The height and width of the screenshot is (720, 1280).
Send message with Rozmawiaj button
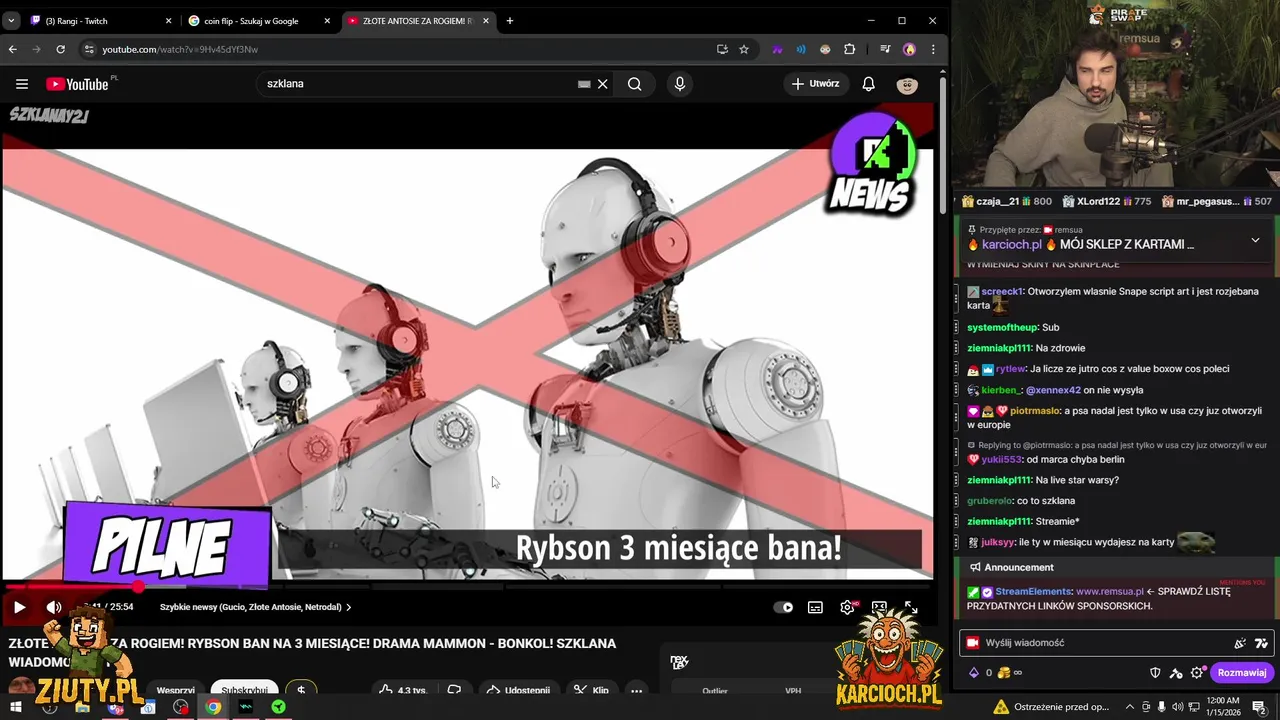pyautogui.click(x=1242, y=673)
